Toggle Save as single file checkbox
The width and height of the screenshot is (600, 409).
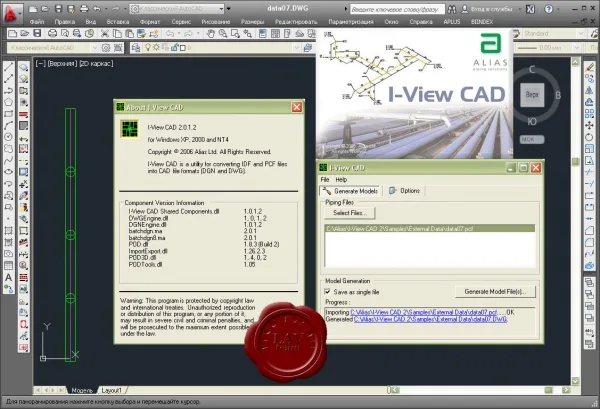click(x=328, y=292)
